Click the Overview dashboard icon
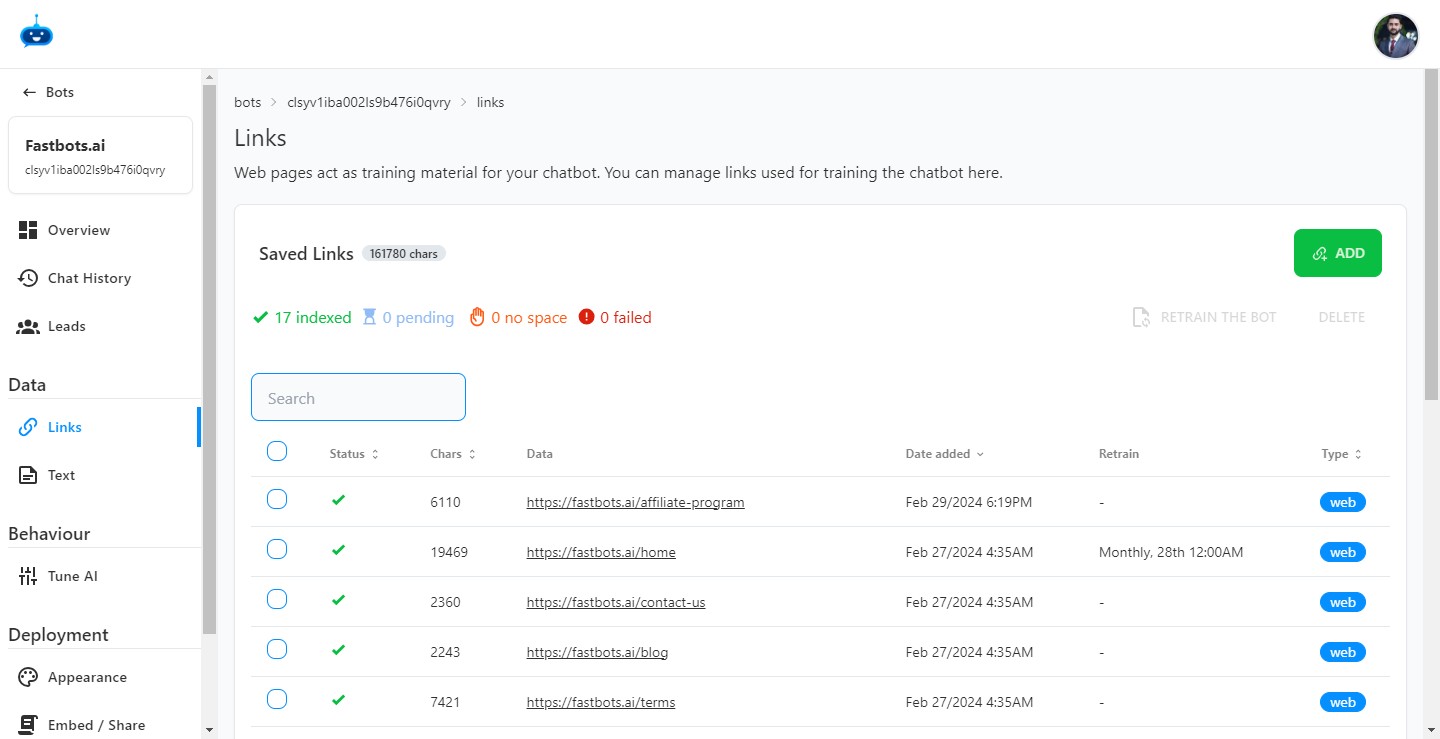This screenshot has width=1440, height=739. pos(28,230)
